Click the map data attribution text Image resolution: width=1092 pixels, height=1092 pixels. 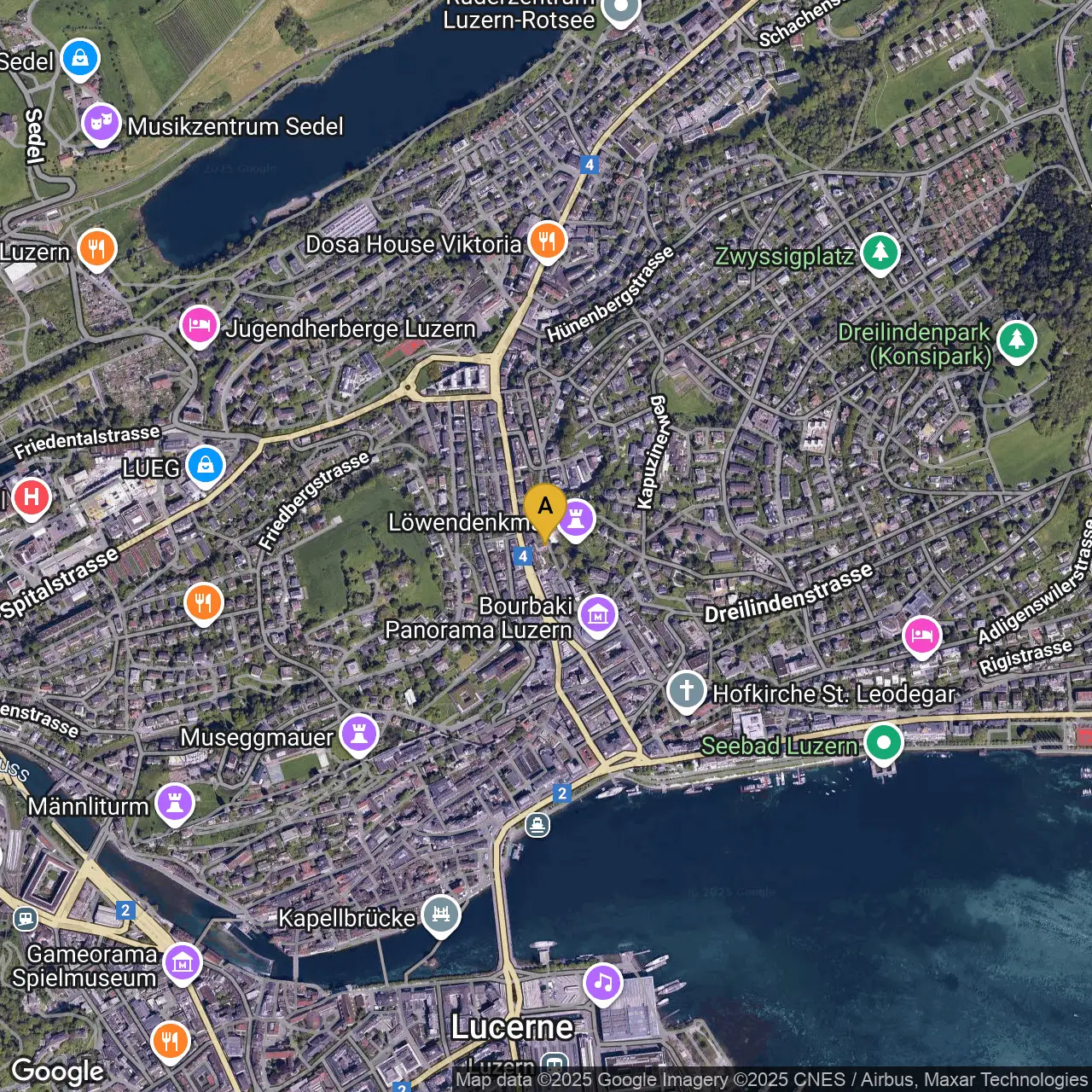[771, 1080]
